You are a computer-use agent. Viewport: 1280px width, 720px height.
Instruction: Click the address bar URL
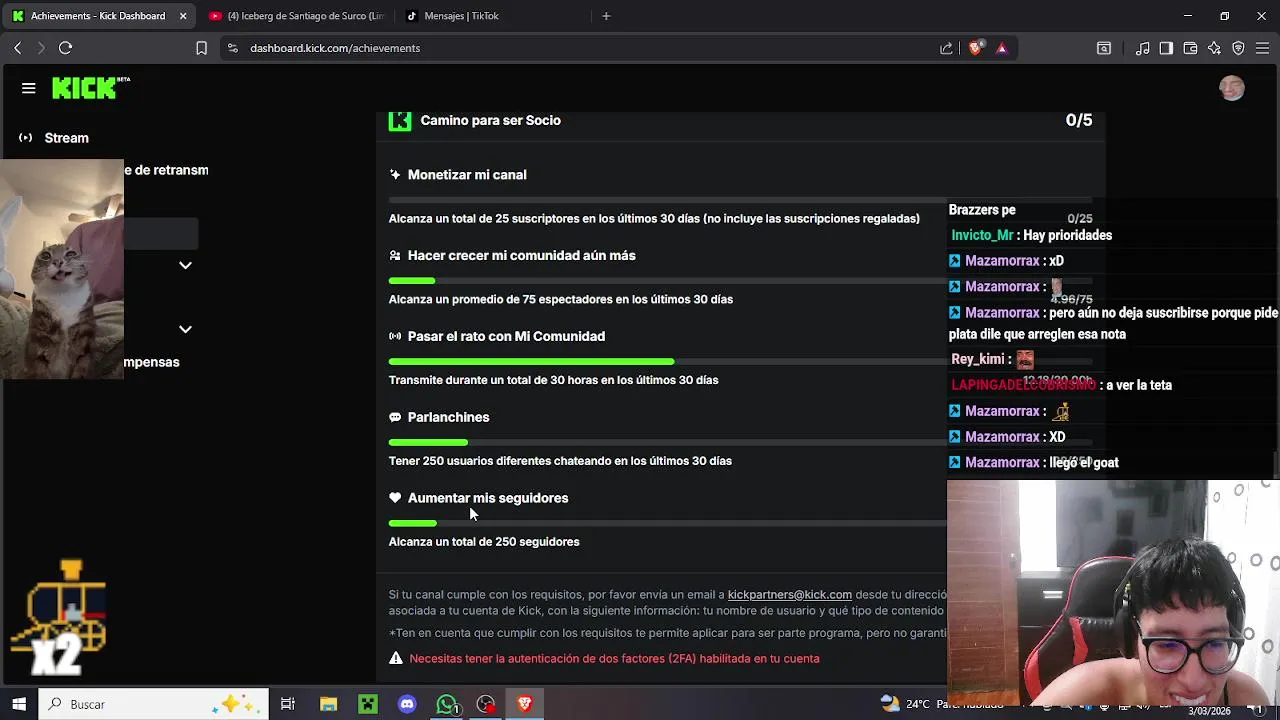tap(335, 48)
